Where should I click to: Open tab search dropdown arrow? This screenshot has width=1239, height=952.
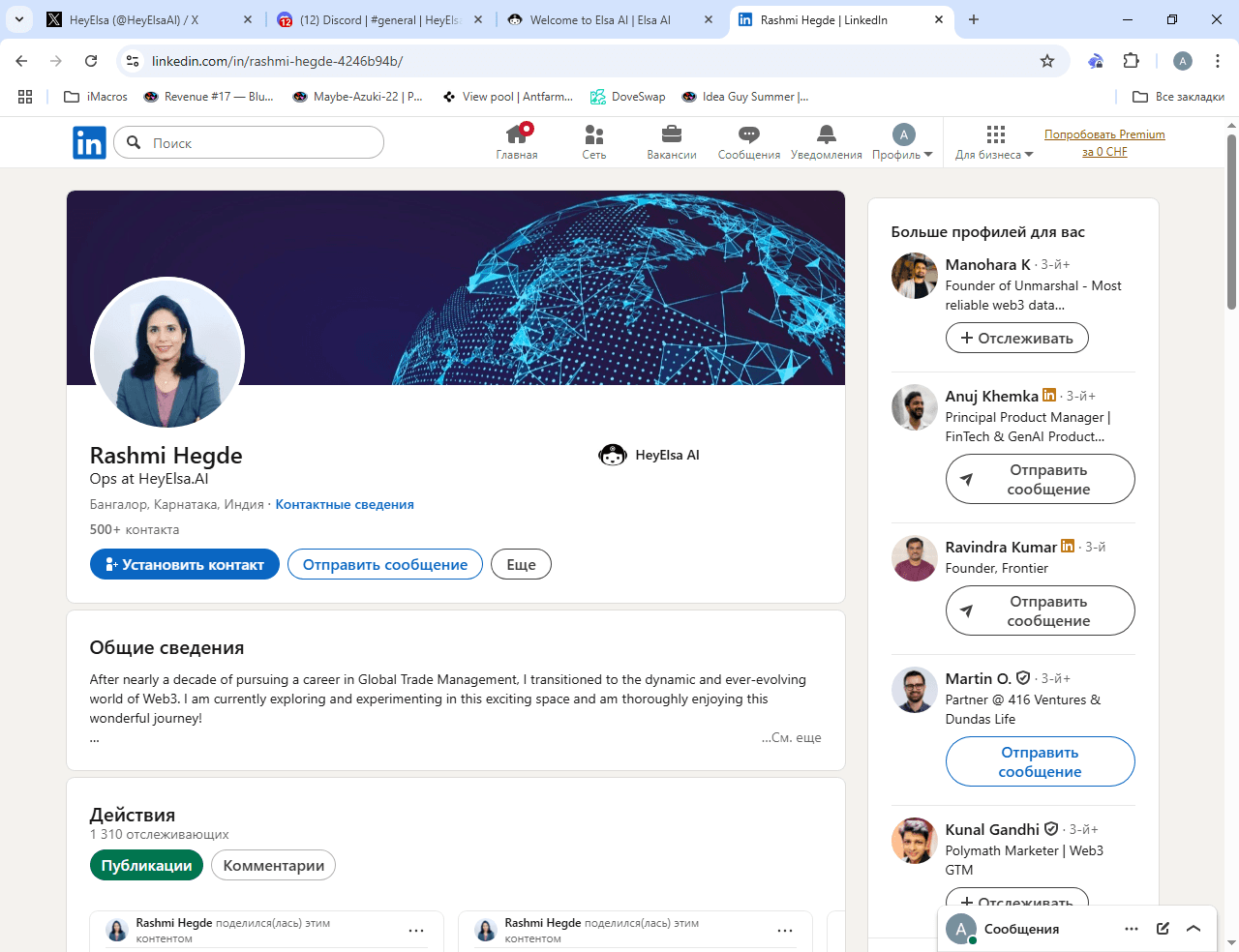coord(18,19)
